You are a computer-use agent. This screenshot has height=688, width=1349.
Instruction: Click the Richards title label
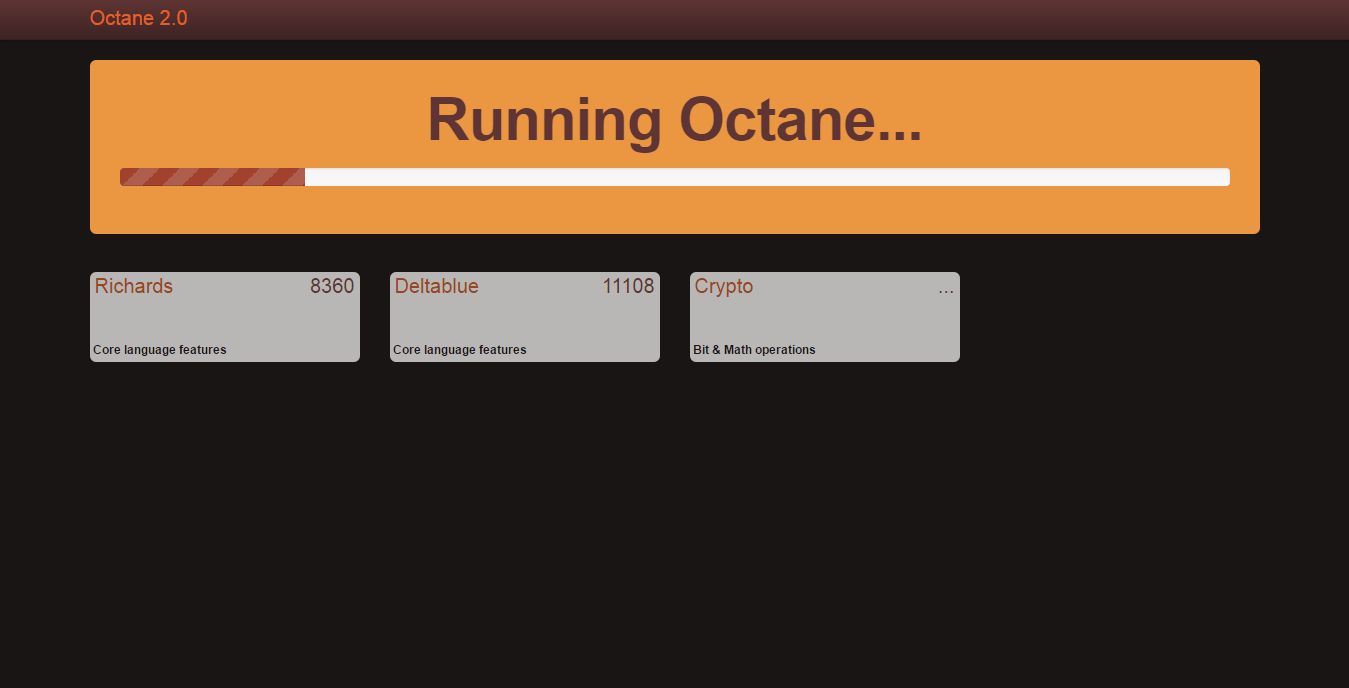point(133,286)
